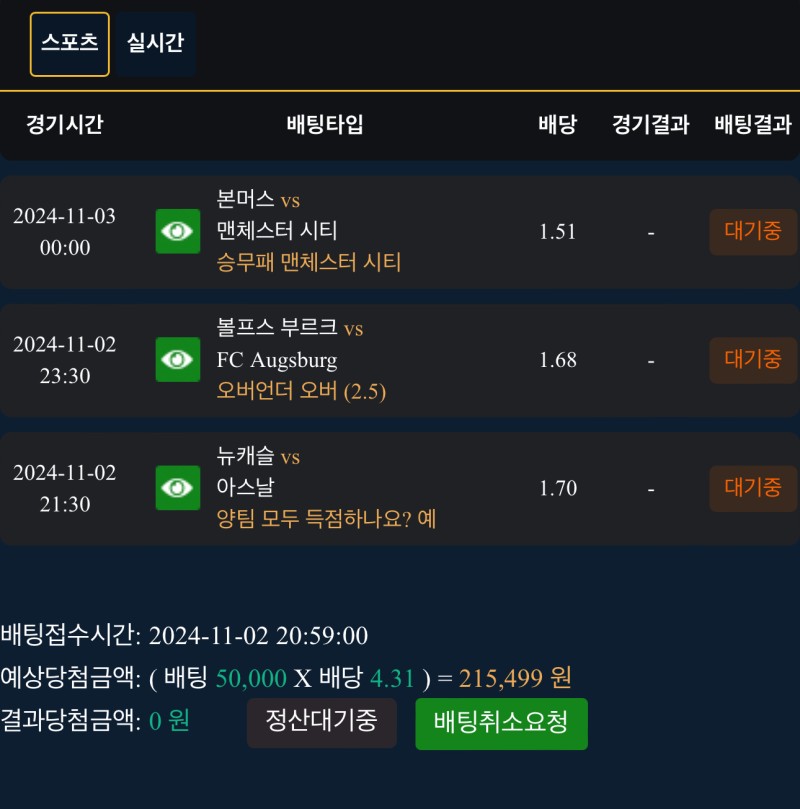800x809 pixels.
Task: Click 대기중 status for 뉴캐슬 bet
Action: 753,487
